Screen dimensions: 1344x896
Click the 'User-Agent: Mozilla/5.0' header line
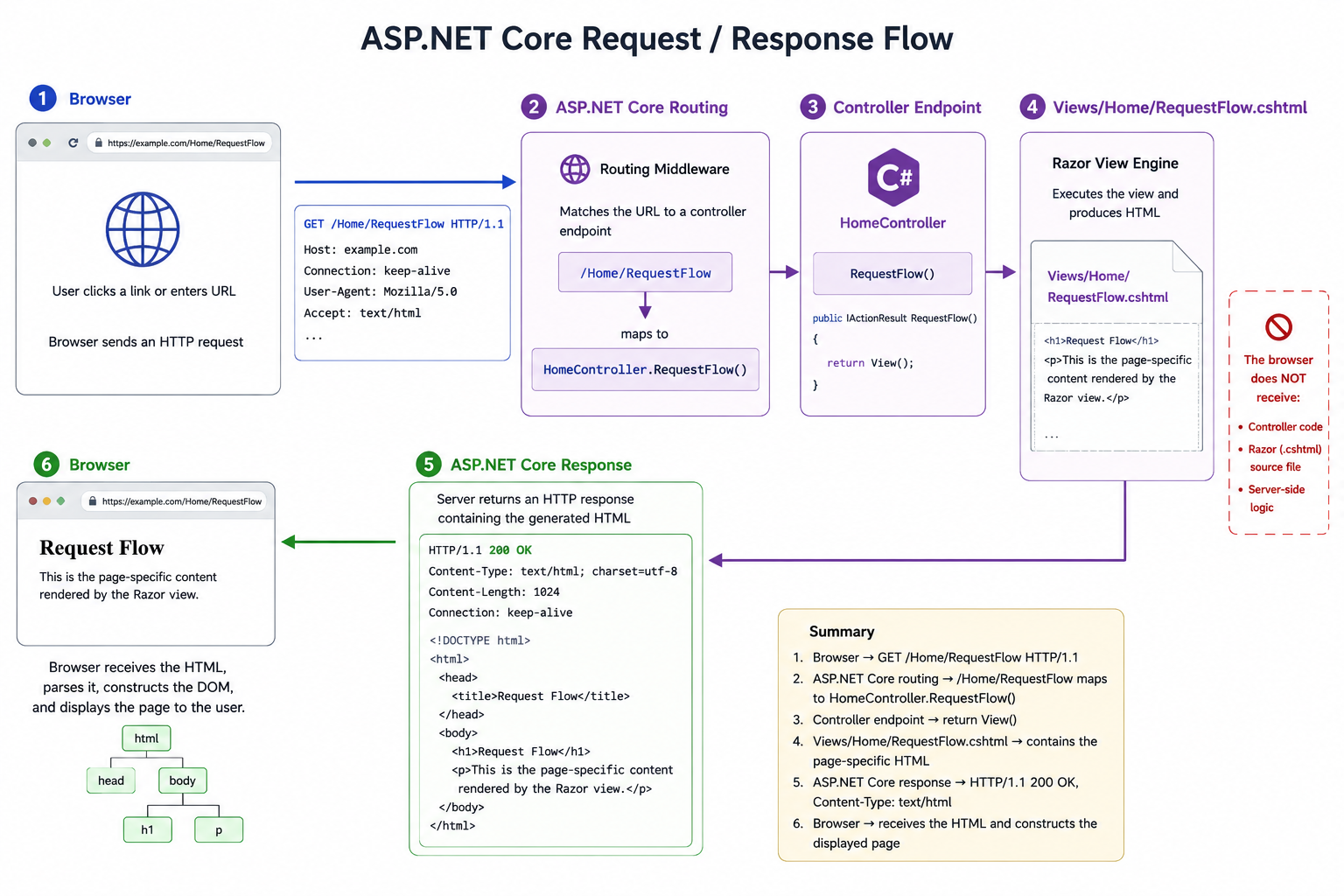[381, 292]
